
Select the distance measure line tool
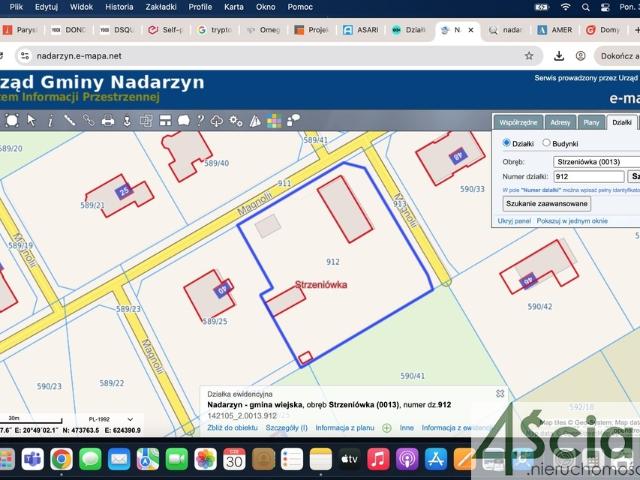pos(69,121)
